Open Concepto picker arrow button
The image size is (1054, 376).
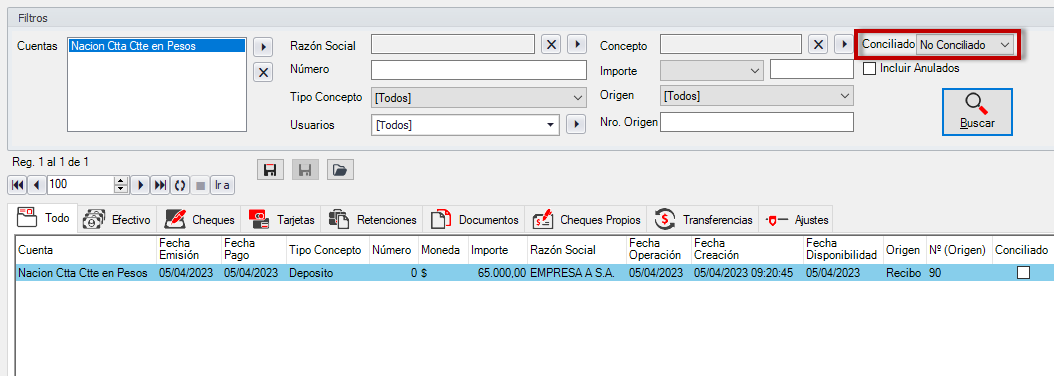844,45
